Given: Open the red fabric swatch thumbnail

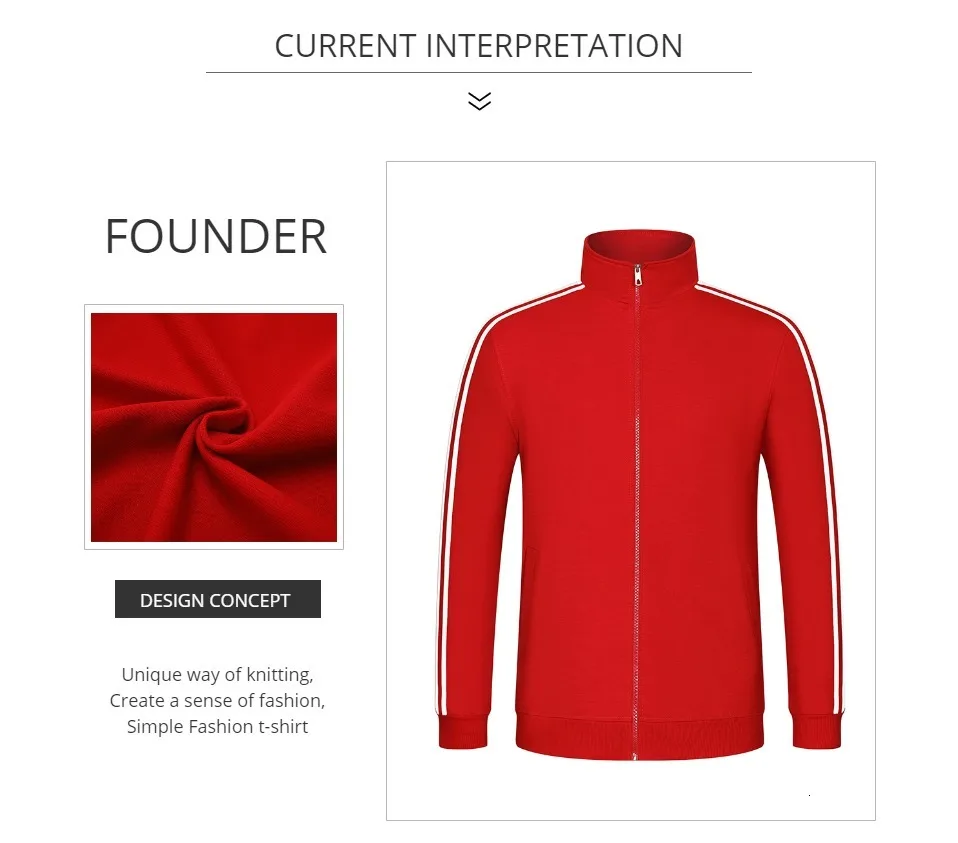Looking at the screenshot, I should pyautogui.click(x=214, y=427).
